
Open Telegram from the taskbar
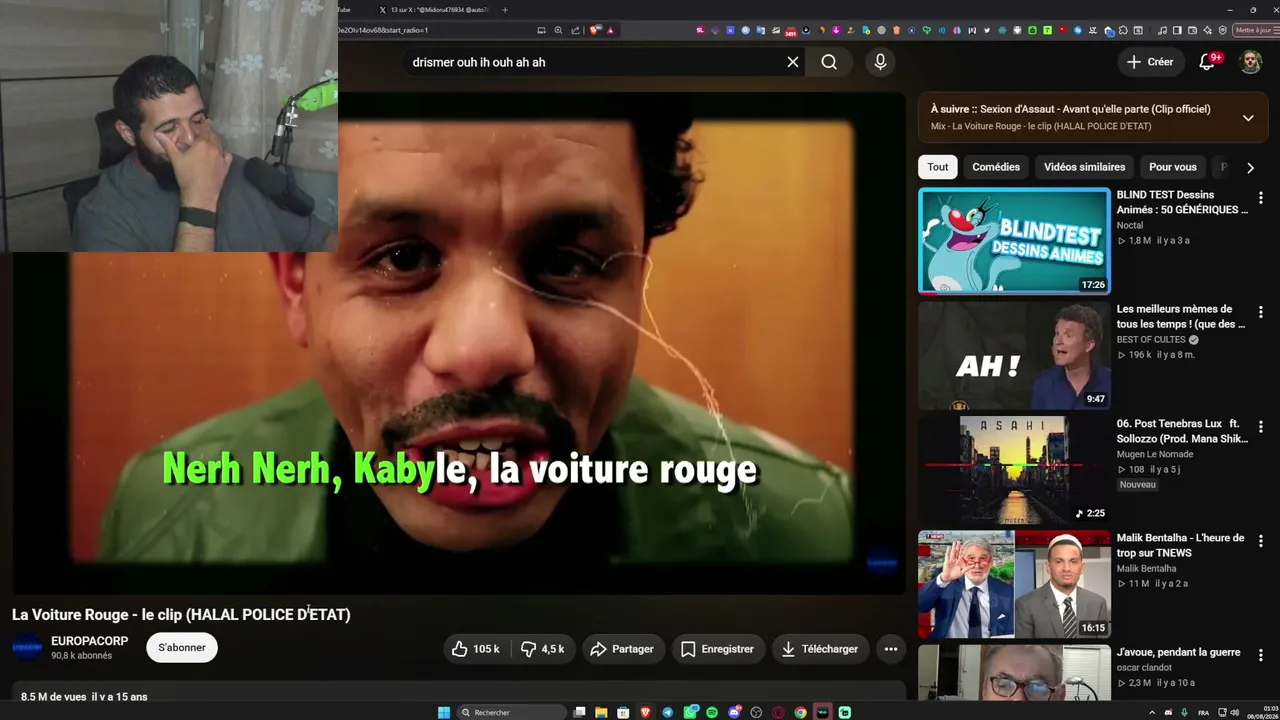click(668, 712)
